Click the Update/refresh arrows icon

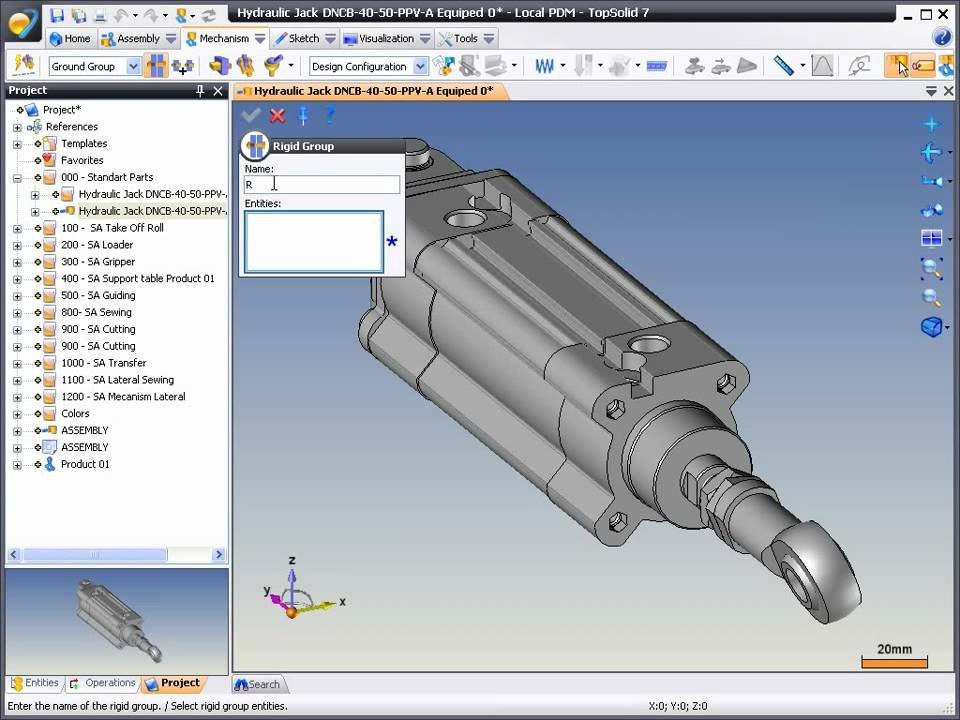click(208, 15)
